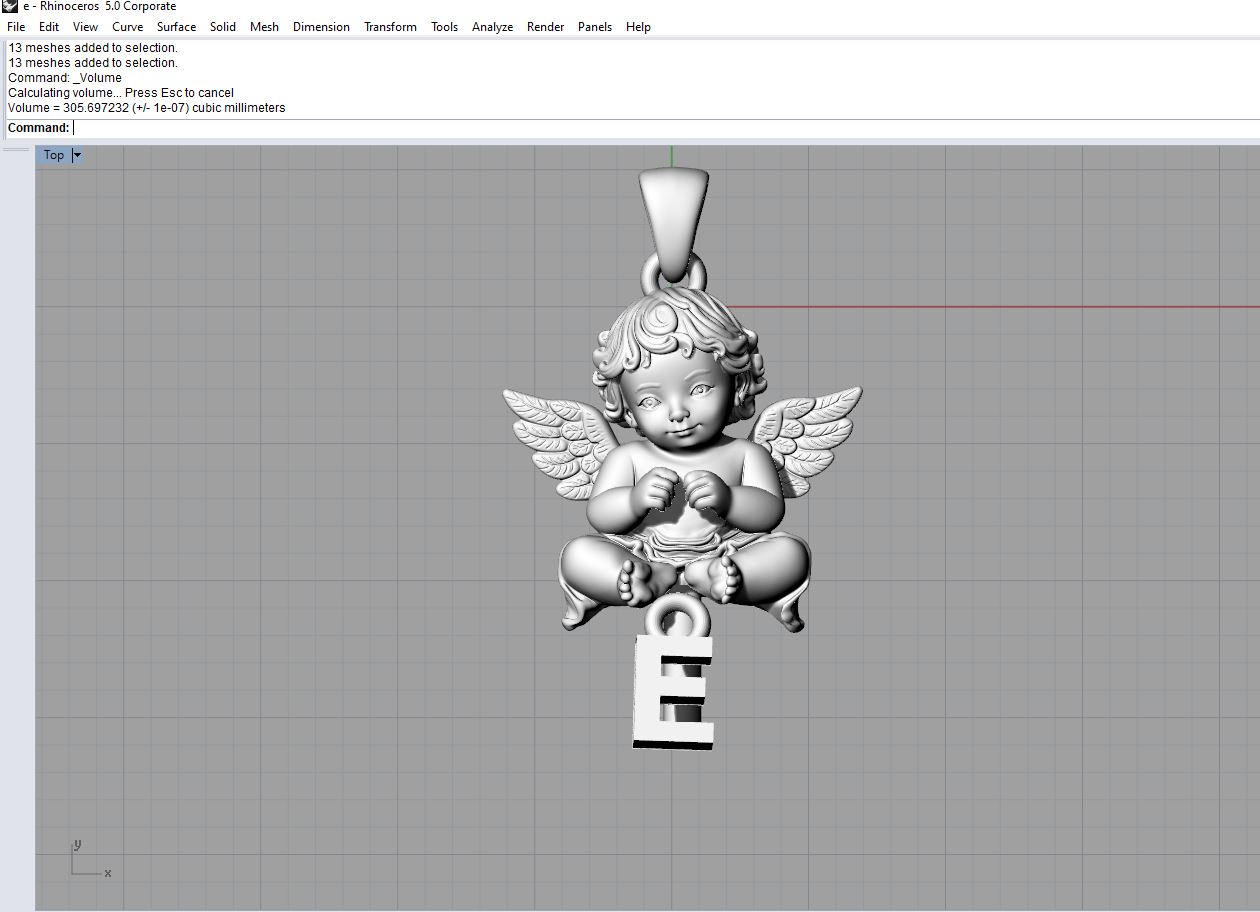Open the Mesh menu
The width and height of the screenshot is (1260, 912).
pos(264,27)
